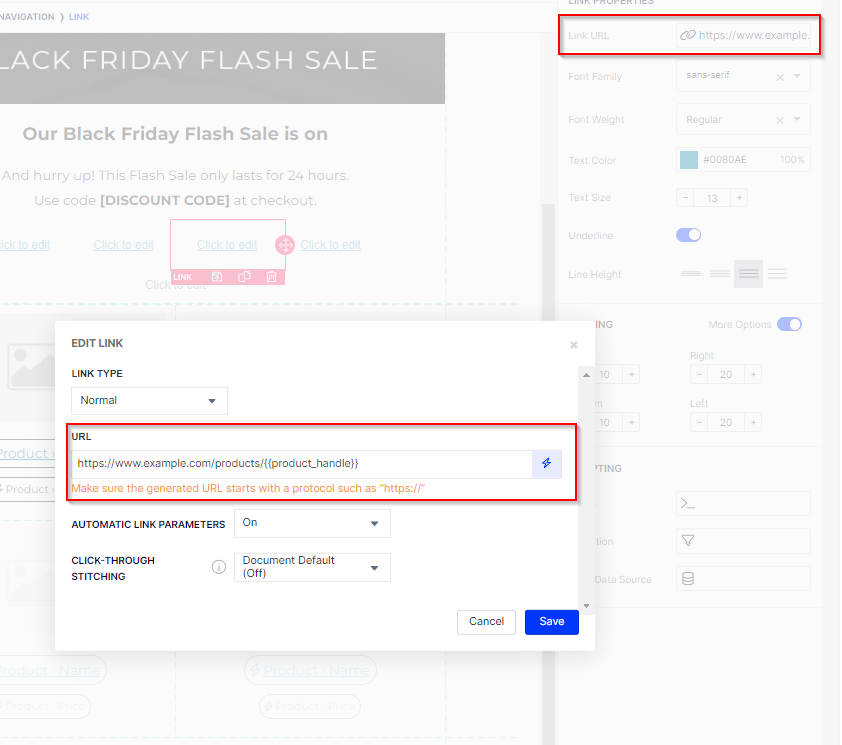The width and height of the screenshot is (842, 745).
Task: Open the Click-Through Stitching dropdown
Action: click(x=310, y=567)
